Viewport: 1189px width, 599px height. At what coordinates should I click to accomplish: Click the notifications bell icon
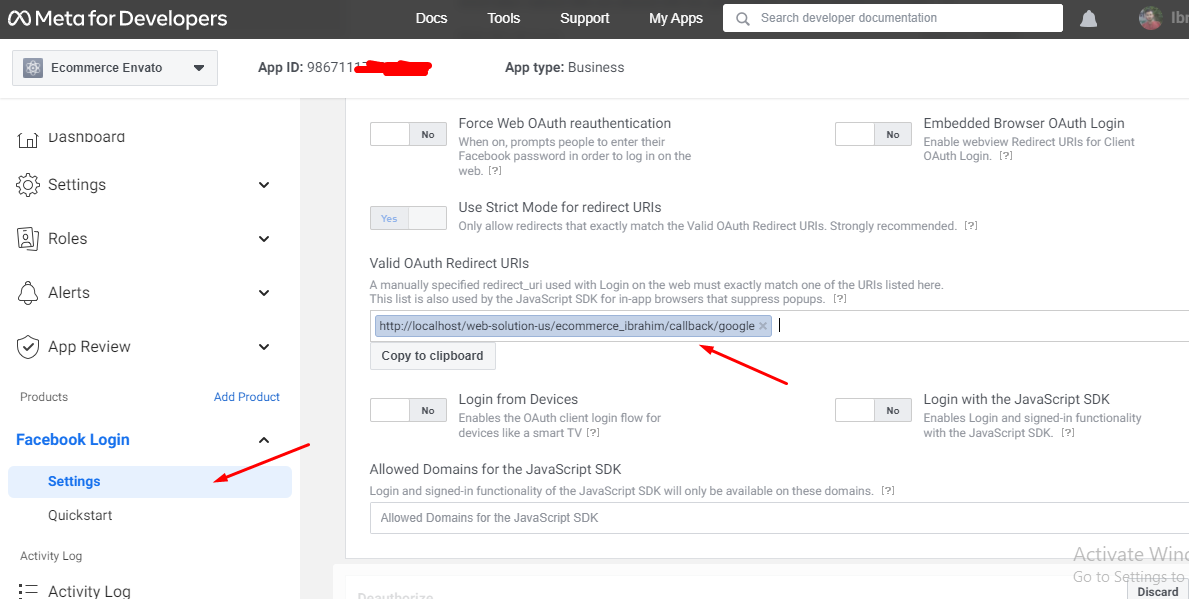tap(1089, 19)
